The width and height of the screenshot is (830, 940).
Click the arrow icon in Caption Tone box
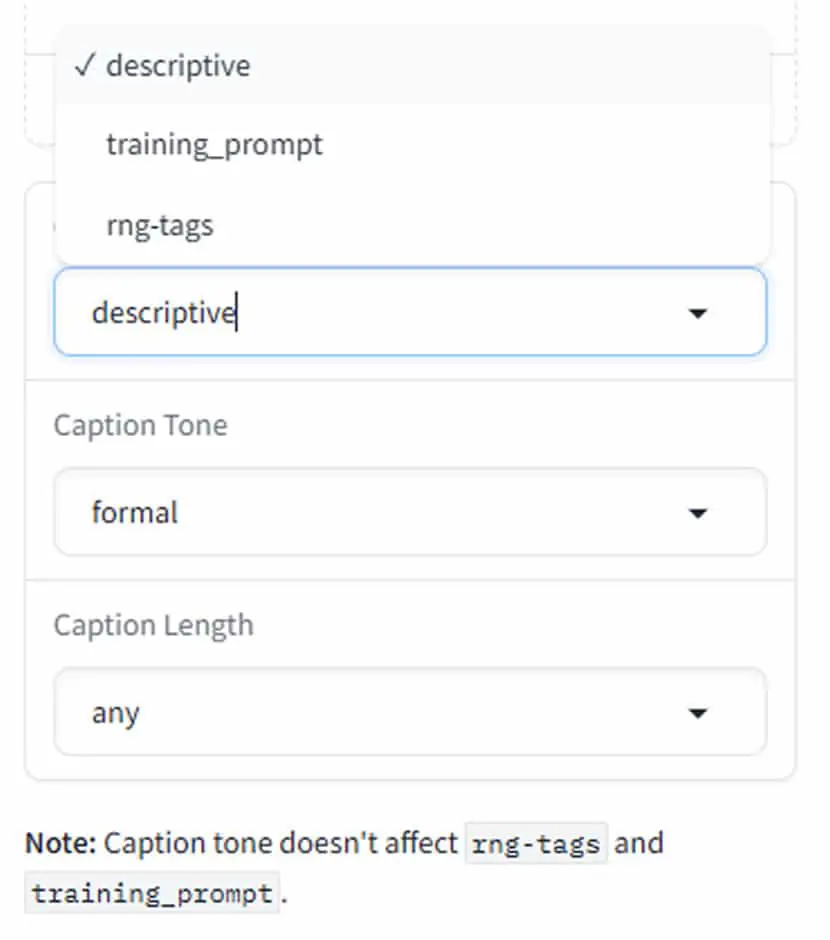tap(698, 513)
